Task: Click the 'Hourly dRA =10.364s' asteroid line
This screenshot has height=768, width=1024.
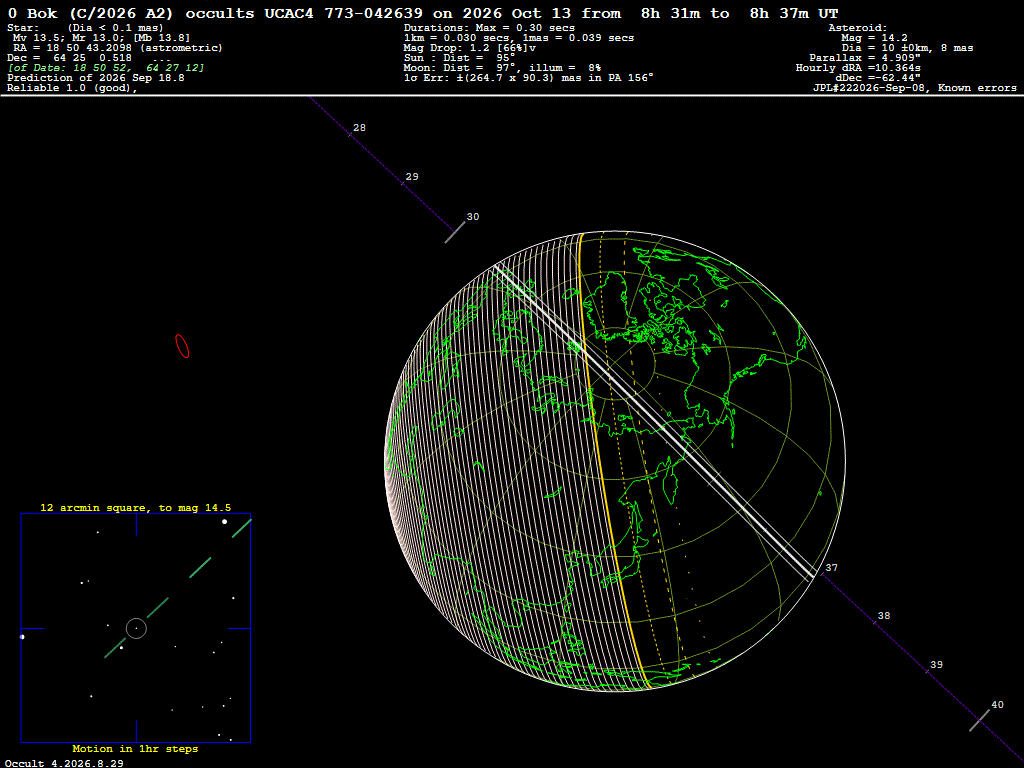Action: tap(858, 67)
